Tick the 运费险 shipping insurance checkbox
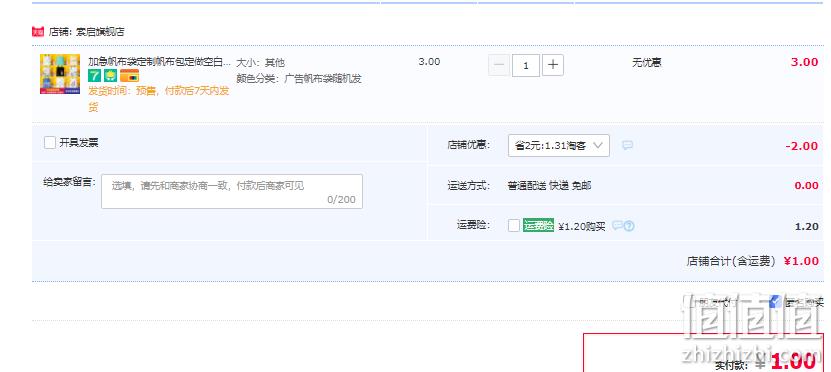This screenshot has height=372, width=831. pos(514,226)
